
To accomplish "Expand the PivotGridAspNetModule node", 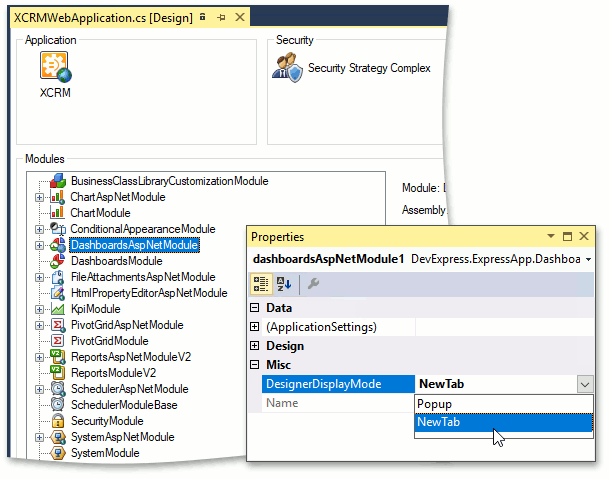I will point(39,325).
